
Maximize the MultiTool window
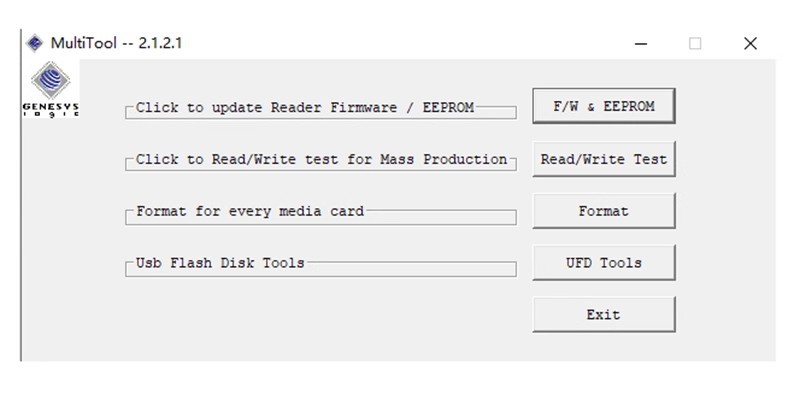click(x=695, y=44)
